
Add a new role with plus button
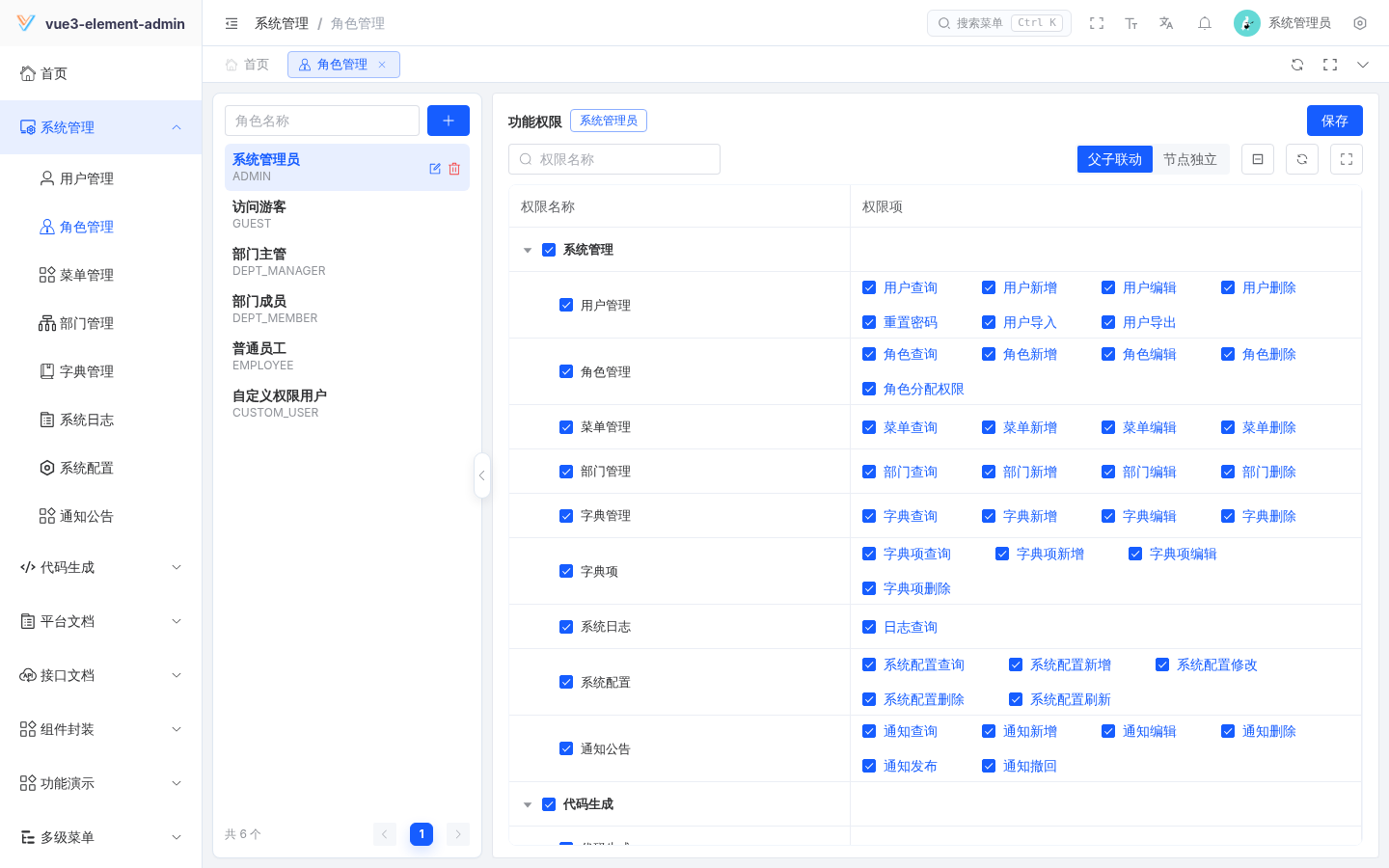pos(449,121)
